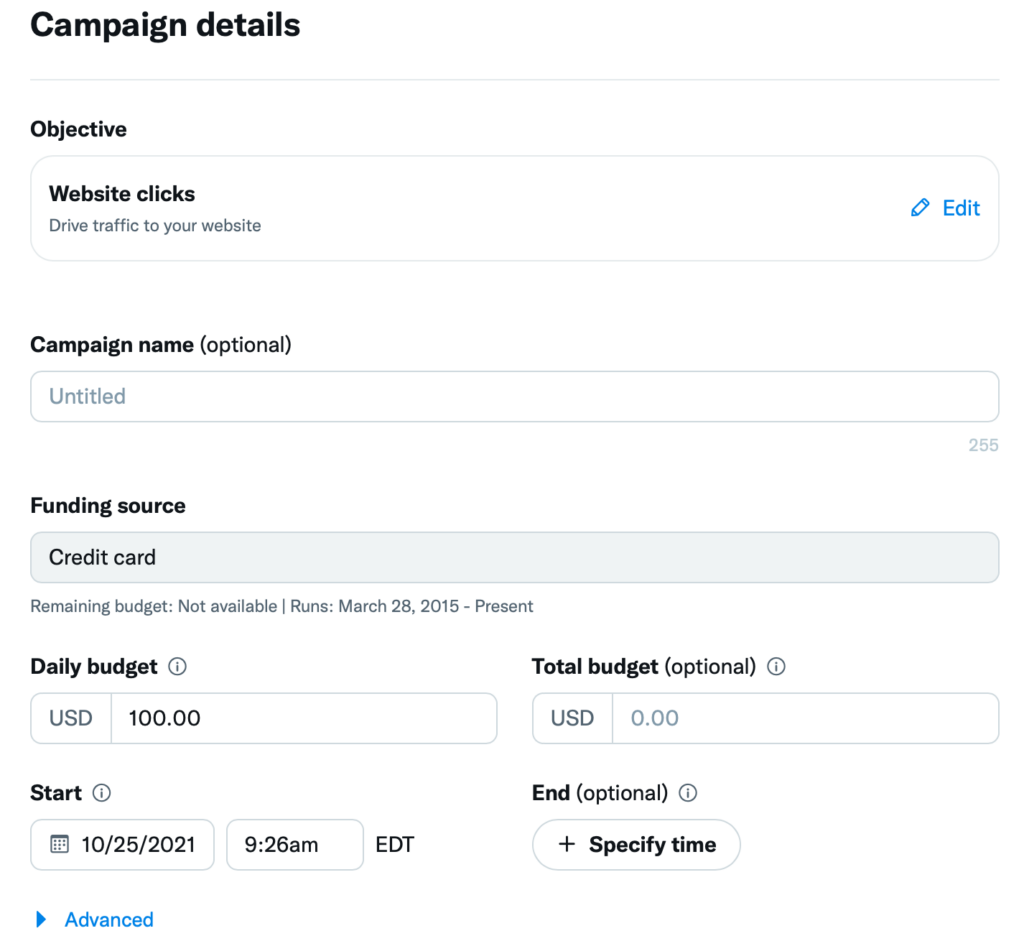This screenshot has width=1024, height=941.
Task: Click the Specify time button for End
Action: click(x=636, y=845)
